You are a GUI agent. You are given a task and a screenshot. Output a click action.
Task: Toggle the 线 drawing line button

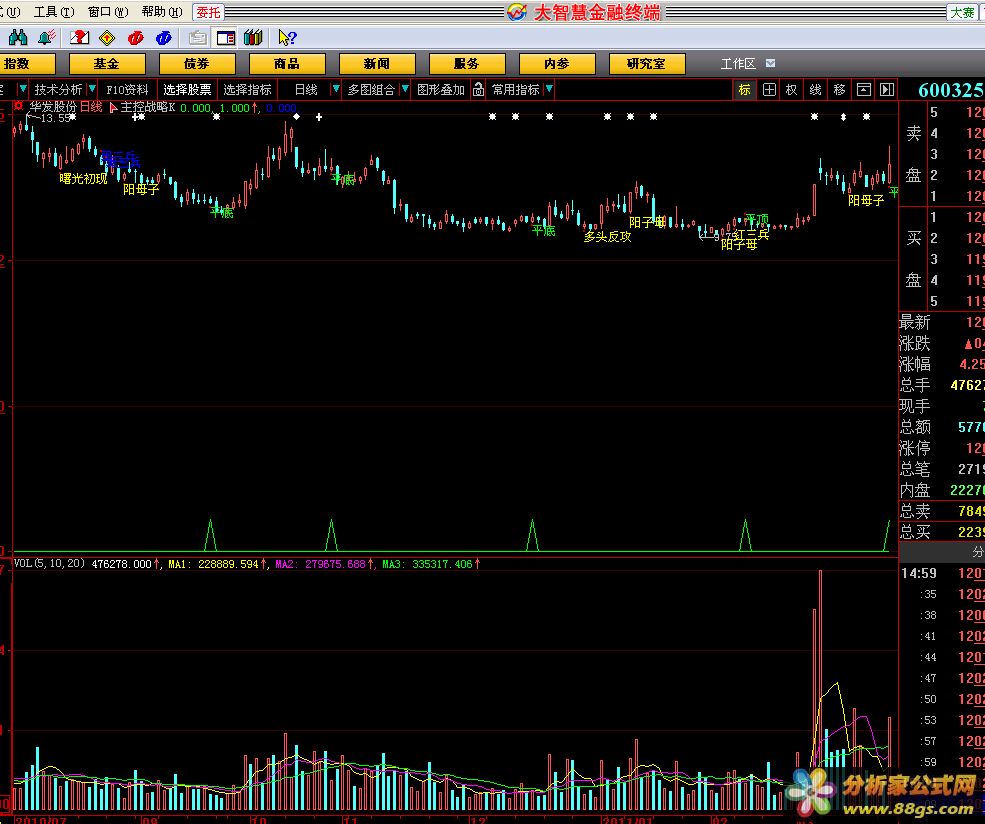(815, 89)
